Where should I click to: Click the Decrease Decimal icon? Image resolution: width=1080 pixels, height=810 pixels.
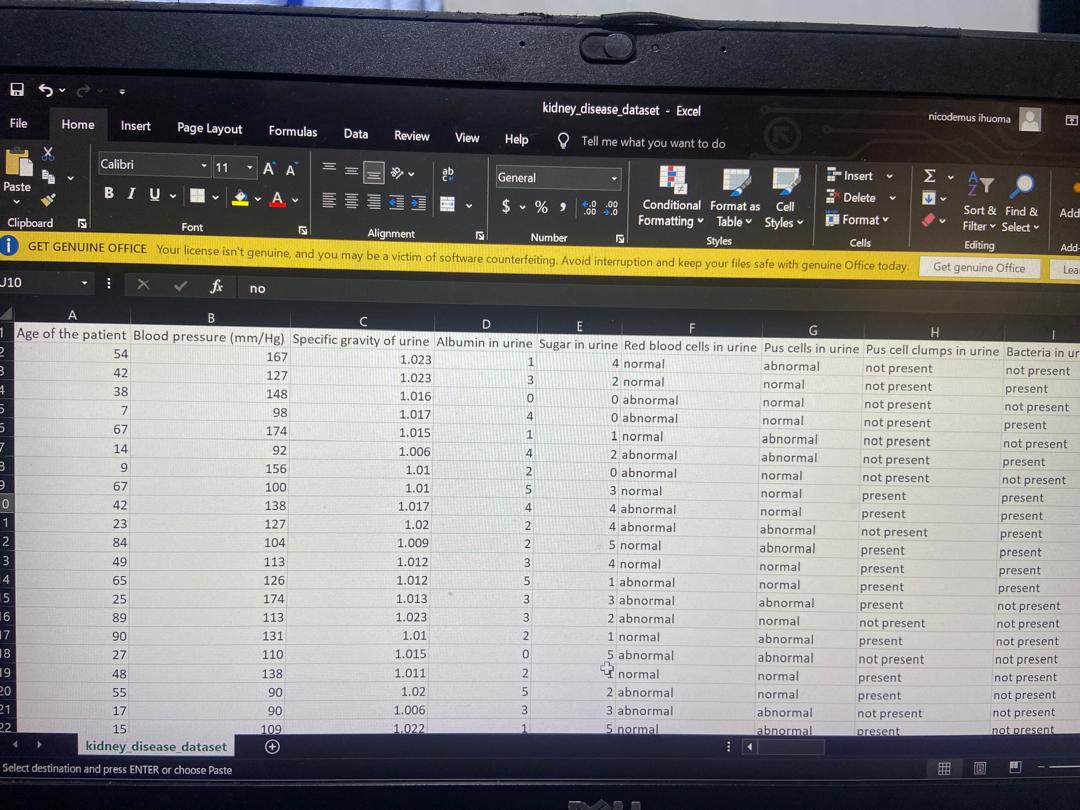click(x=612, y=208)
